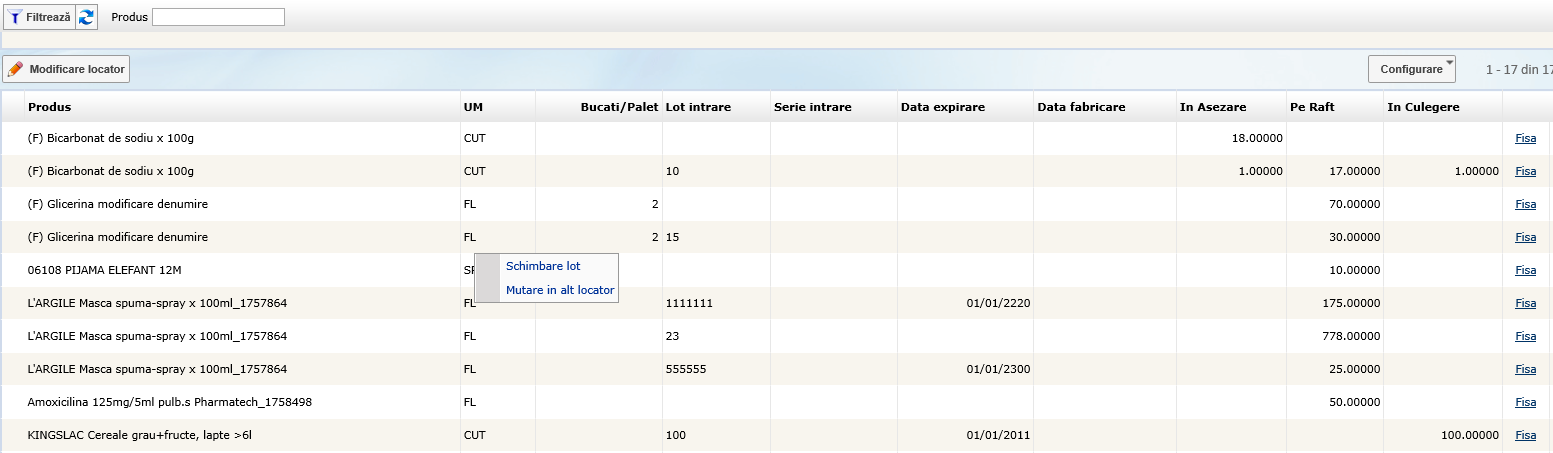Type in the Produs search field
1553x453 pixels.
point(218,17)
